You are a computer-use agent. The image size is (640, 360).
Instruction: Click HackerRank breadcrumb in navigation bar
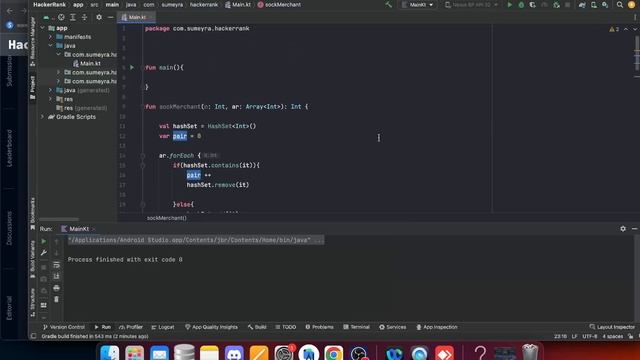tap(49, 5)
